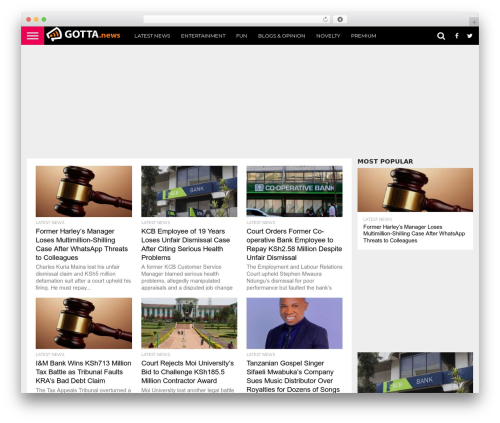Image resolution: width=500 pixels, height=423 pixels.
Task: Visit the Facebook page icon
Action: click(457, 36)
